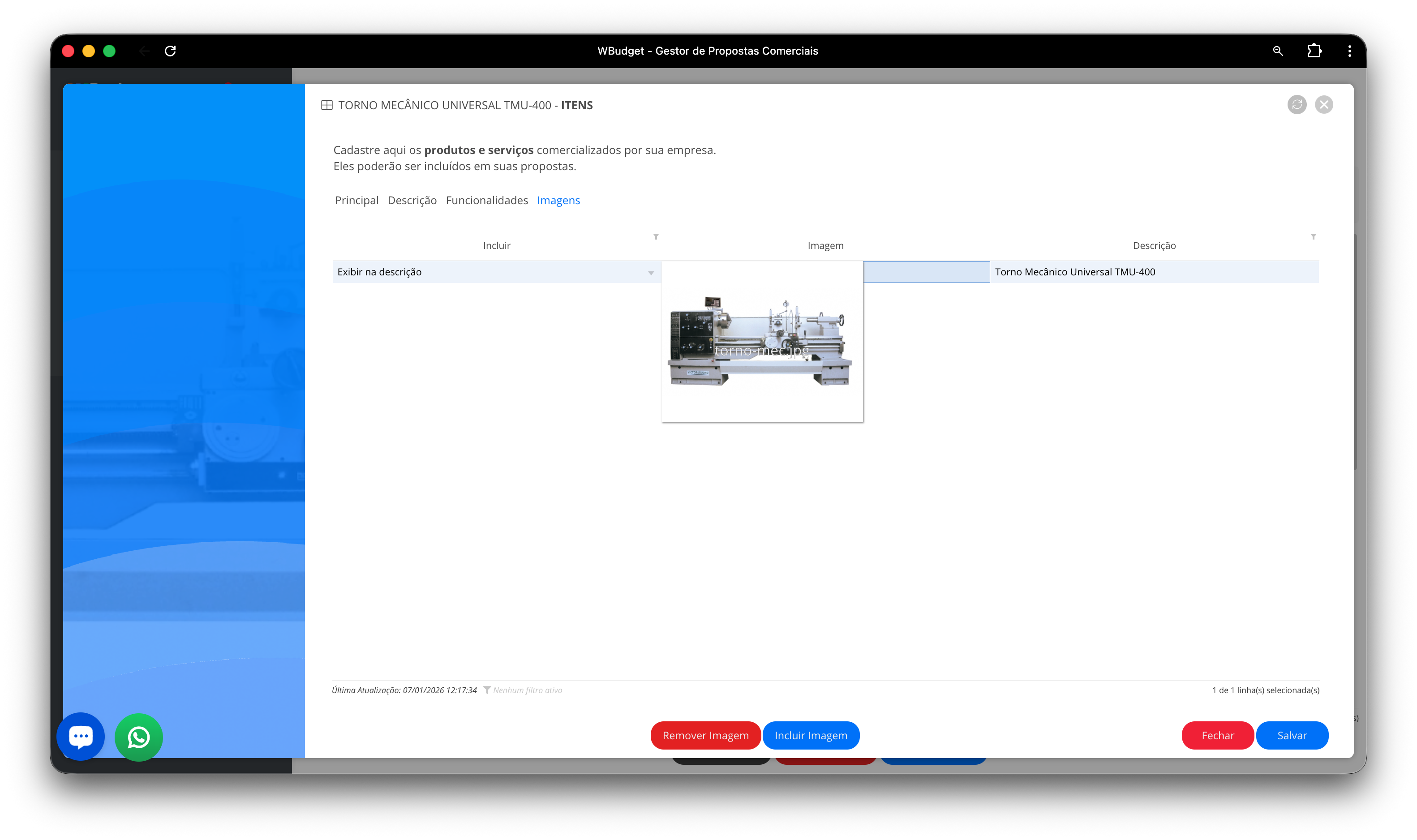
Task: Click the Incluir Imagem button
Action: (x=810, y=735)
